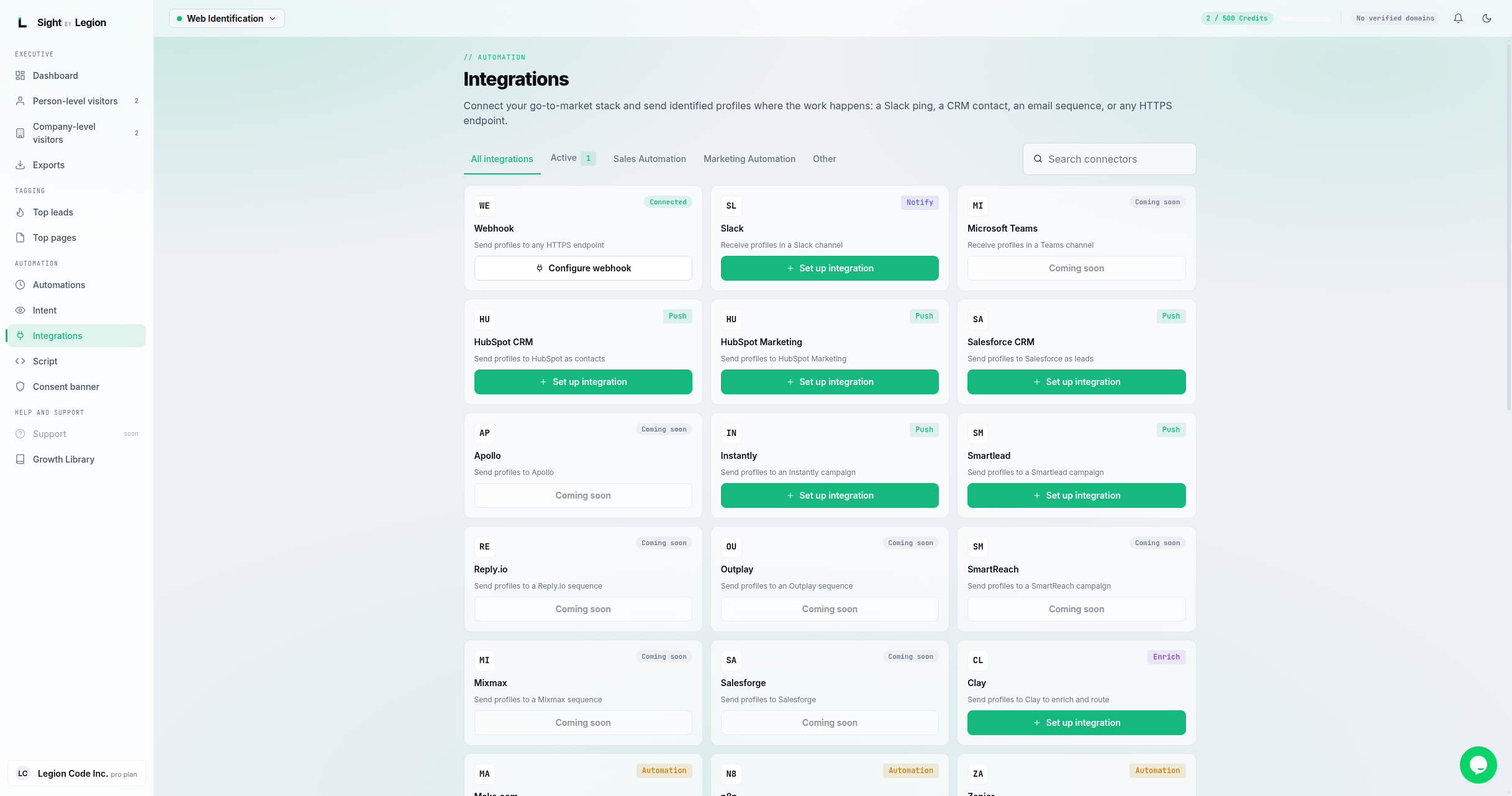This screenshot has height=796, width=1512.
Task: Click the Automation tag on n8n card
Action: pyautogui.click(x=910, y=771)
